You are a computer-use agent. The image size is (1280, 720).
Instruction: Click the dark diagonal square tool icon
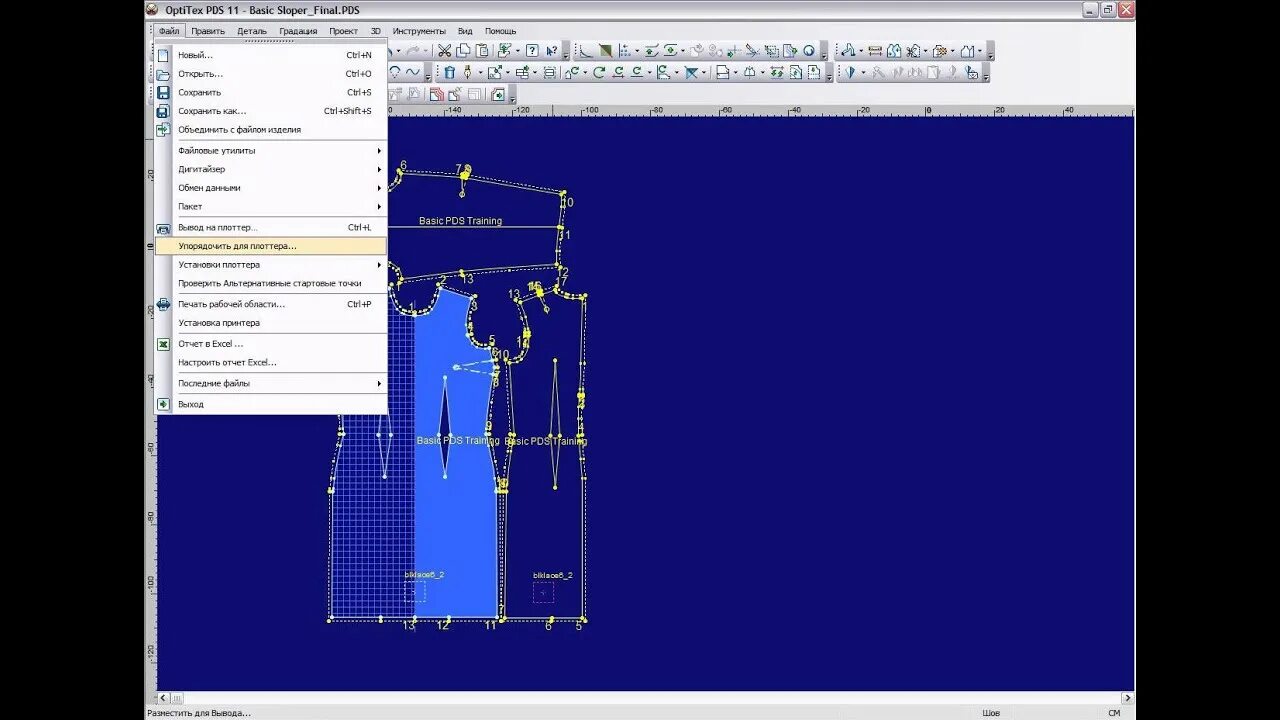606,51
